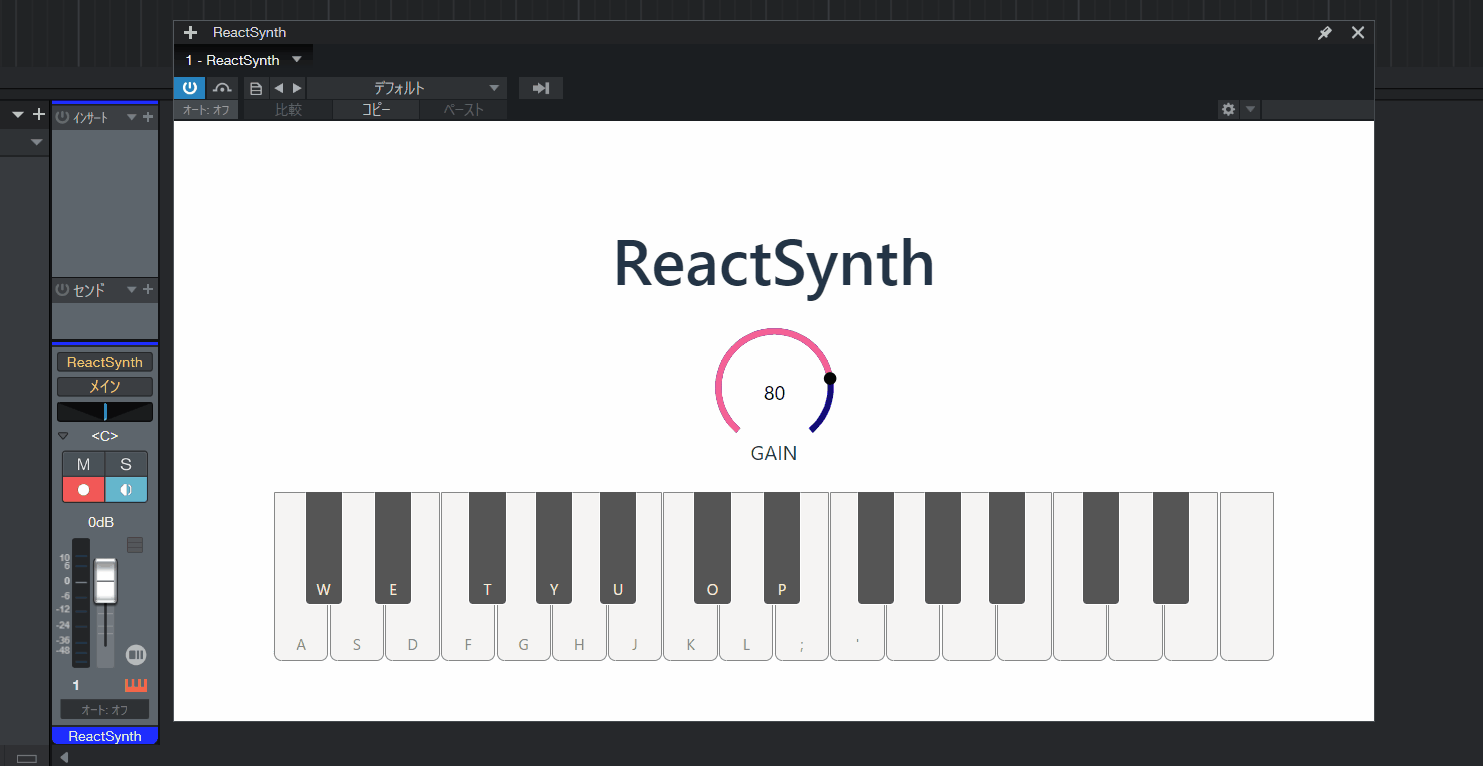The image size is (1483, 766).
Task: Toggle the red record arm button
Action: 84,490
